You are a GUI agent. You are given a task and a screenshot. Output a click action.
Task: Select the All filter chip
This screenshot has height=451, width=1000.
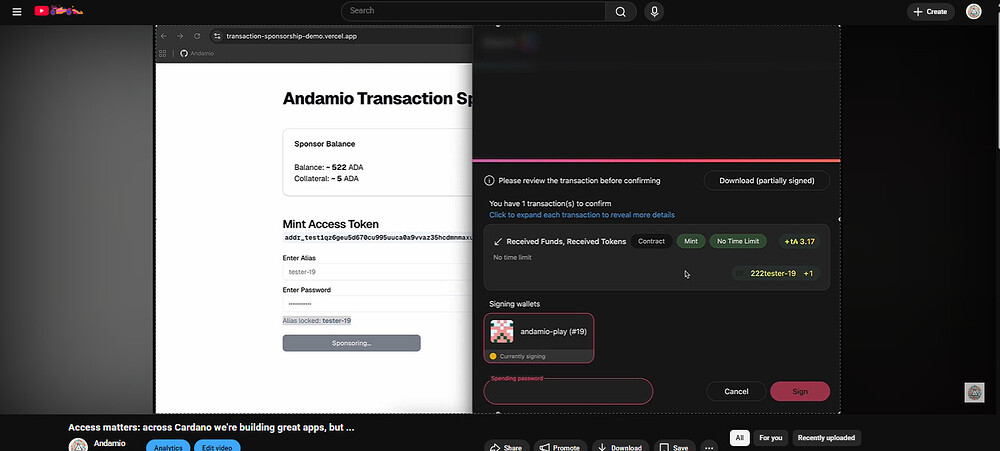click(x=740, y=438)
